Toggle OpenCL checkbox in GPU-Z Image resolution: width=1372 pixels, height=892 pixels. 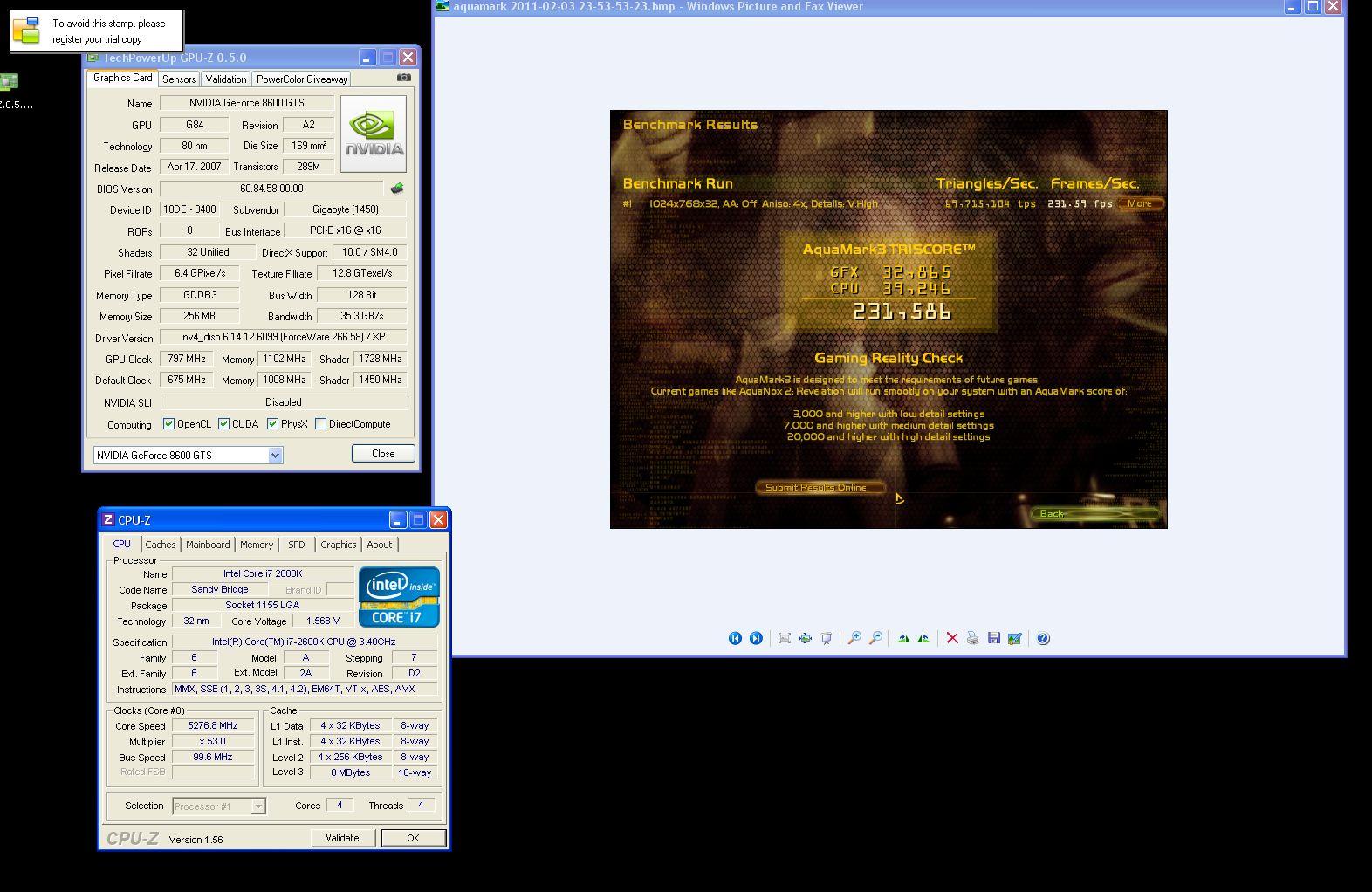tap(169, 424)
